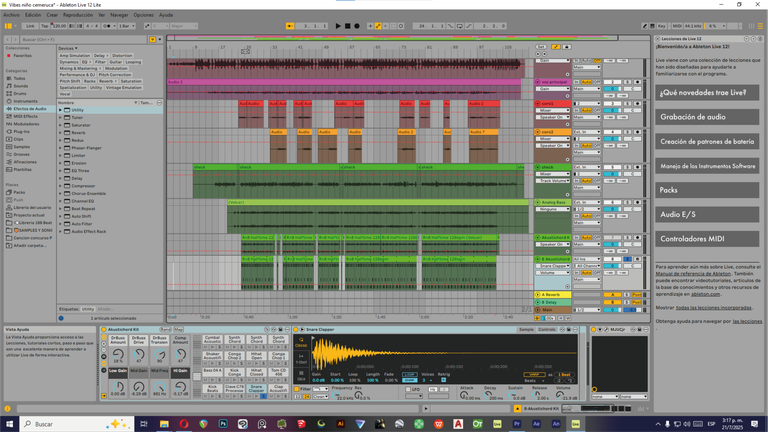This screenshot has width=768, height=432.
Task: Open the 1 Bar quantization dropdown
Action: click(x=126, y=26)
